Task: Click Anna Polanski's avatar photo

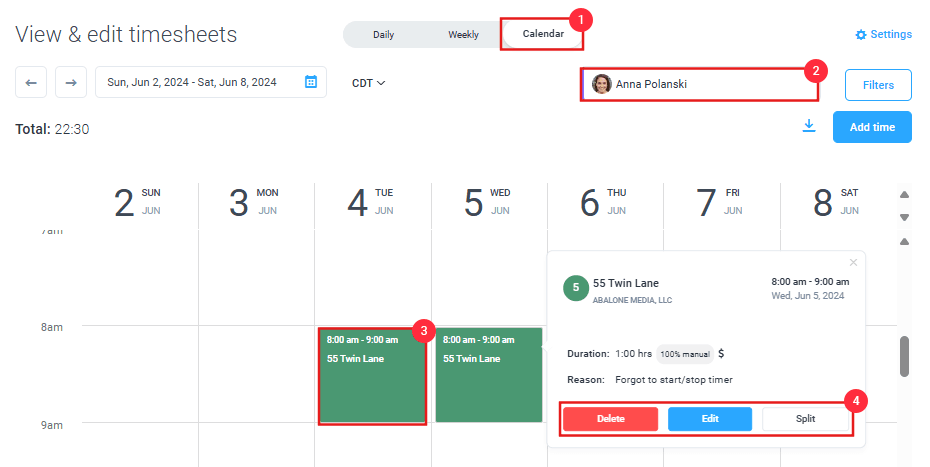Action: pos(601,84)
